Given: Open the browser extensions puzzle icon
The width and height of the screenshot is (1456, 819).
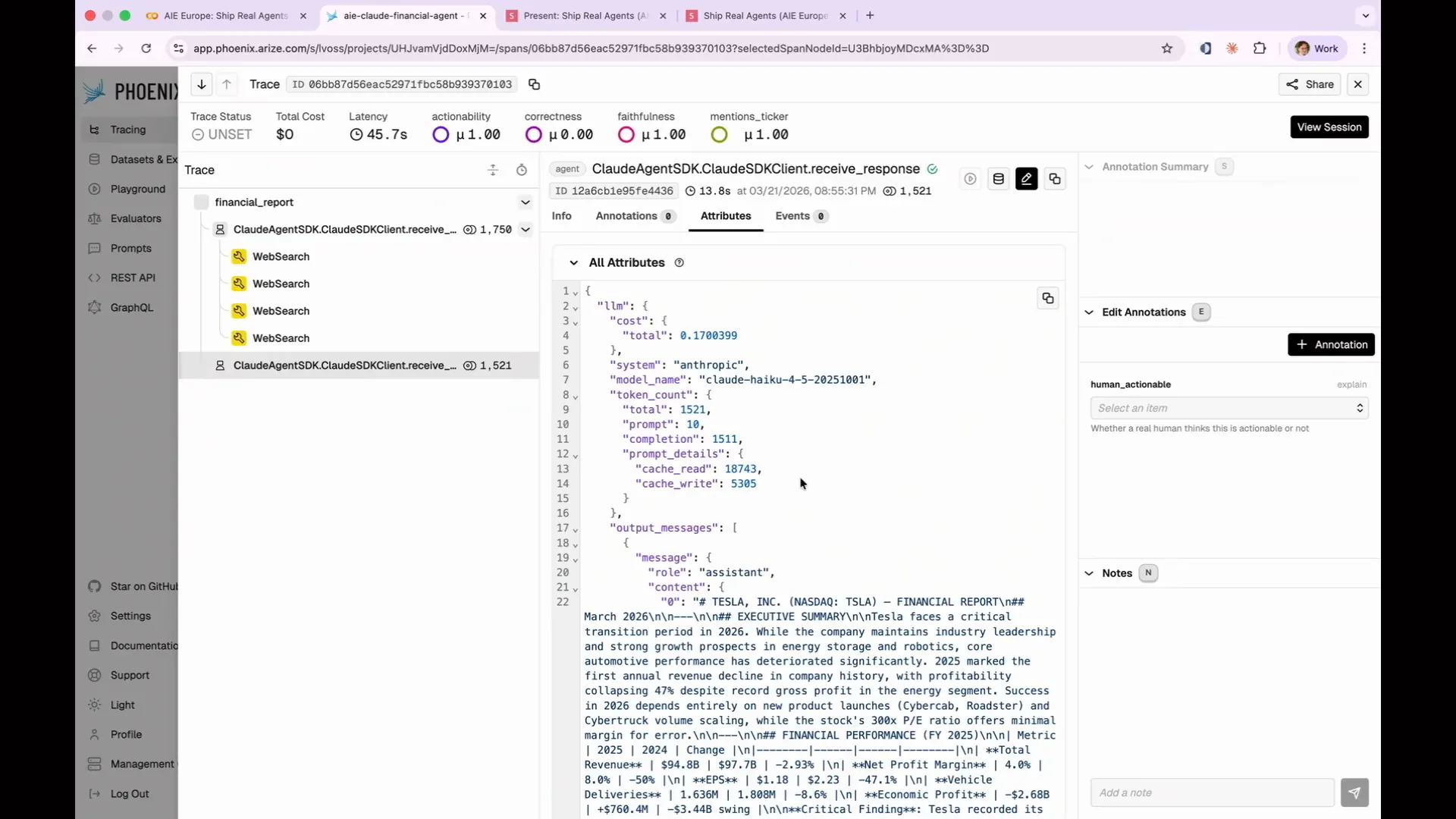Looking at the screenshot, I should (x=1260, y=49).
